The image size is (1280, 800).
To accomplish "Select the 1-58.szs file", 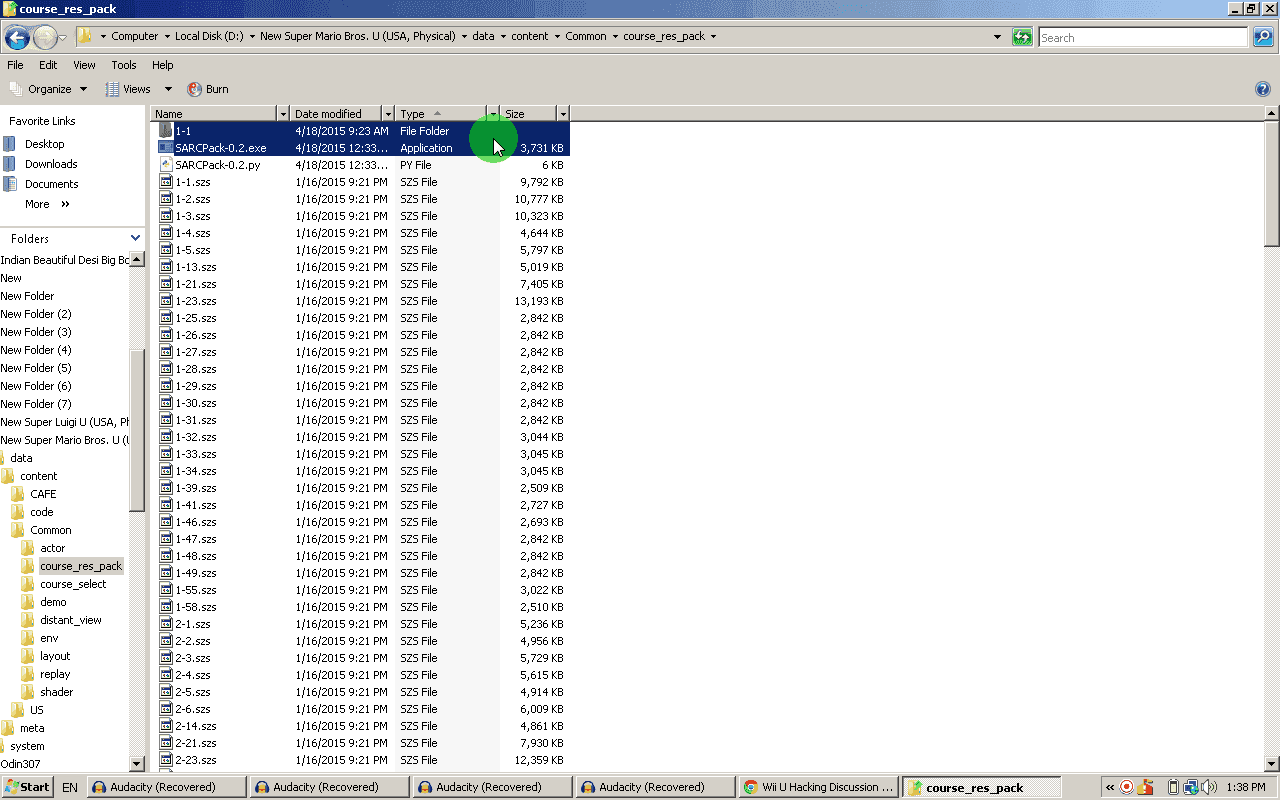I will [x=196, y=607].
